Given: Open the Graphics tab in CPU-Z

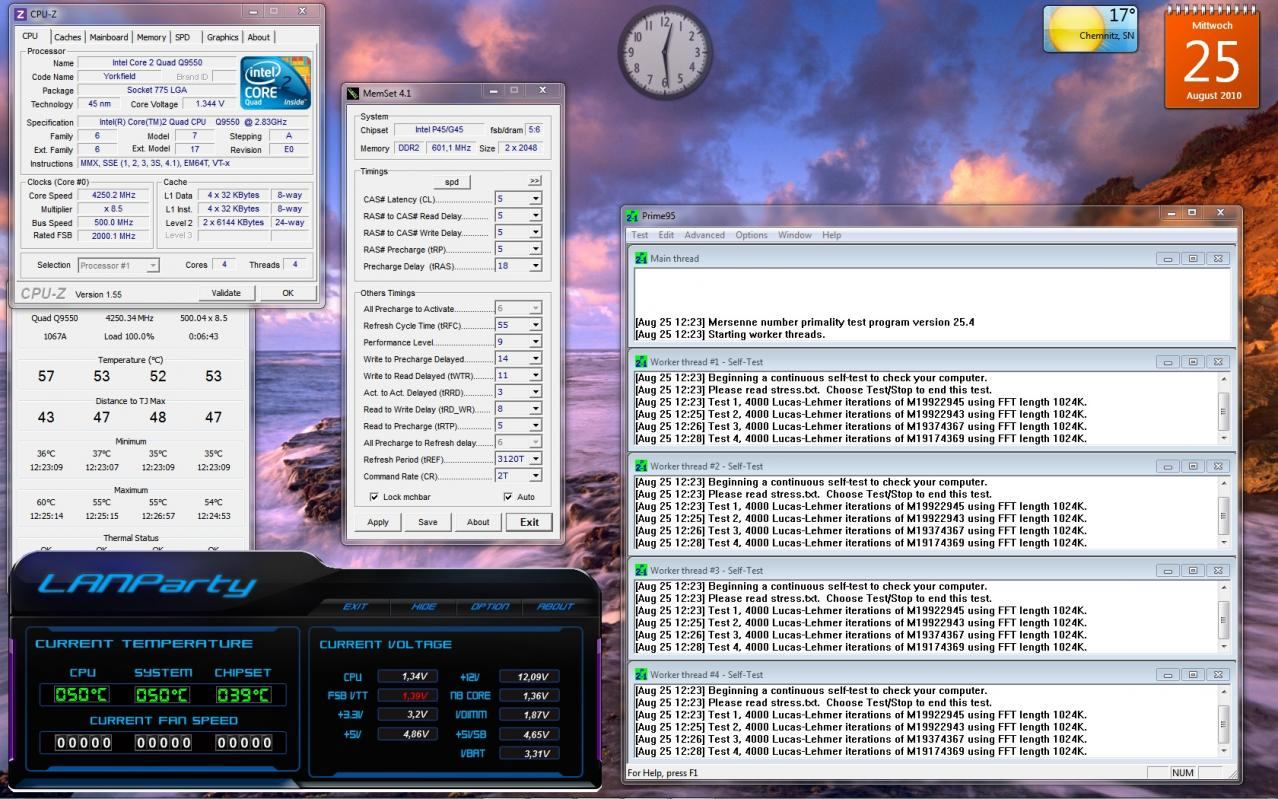Looking at the screenshot, I should (x=222, y=37).
